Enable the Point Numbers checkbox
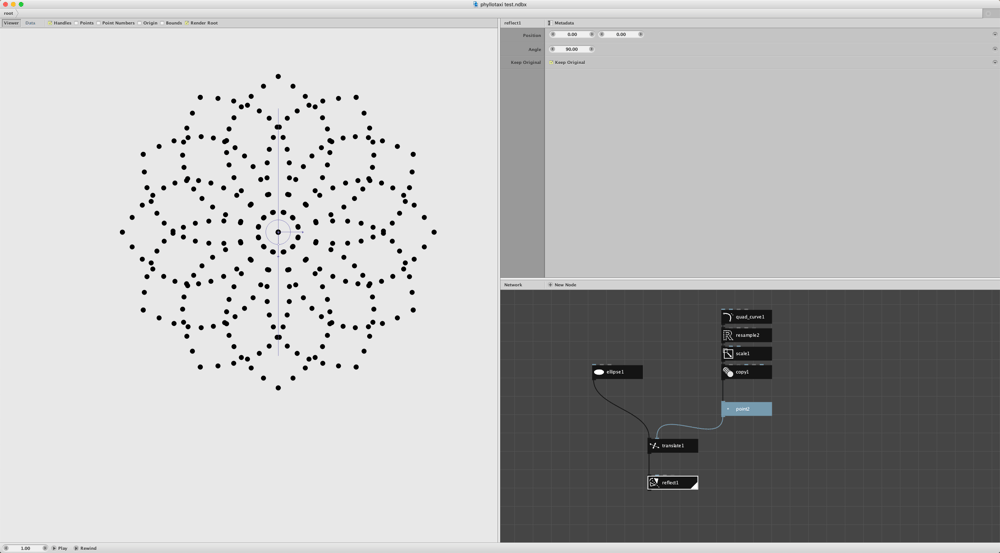The image size is (1000, 553). click(98, 23)
